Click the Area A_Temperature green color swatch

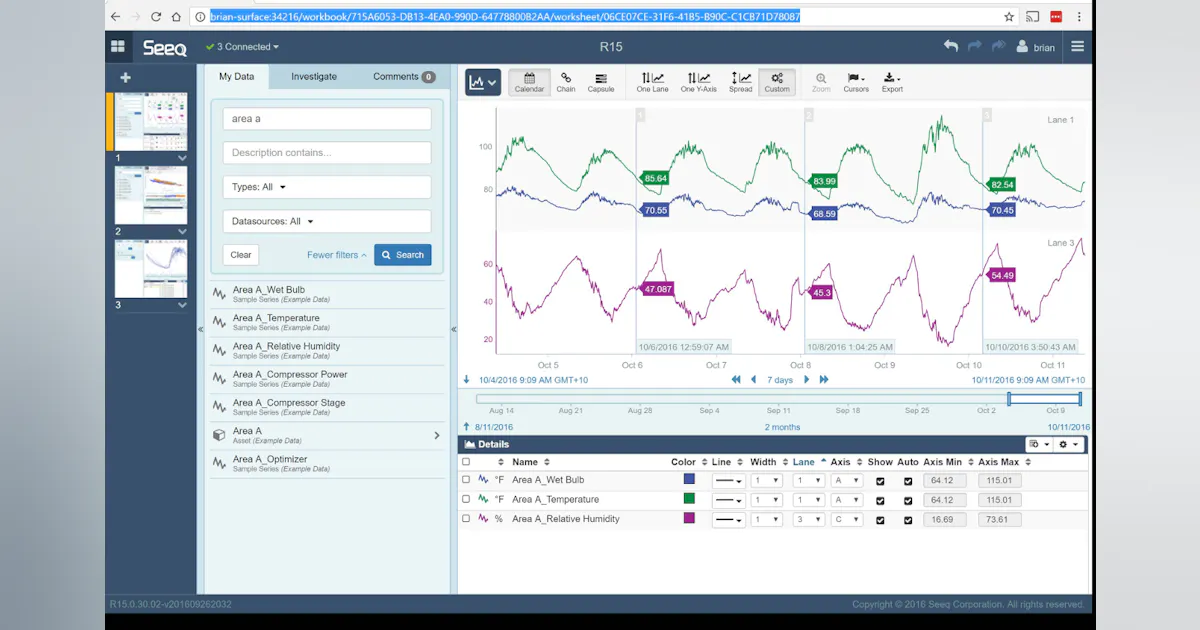689,499
